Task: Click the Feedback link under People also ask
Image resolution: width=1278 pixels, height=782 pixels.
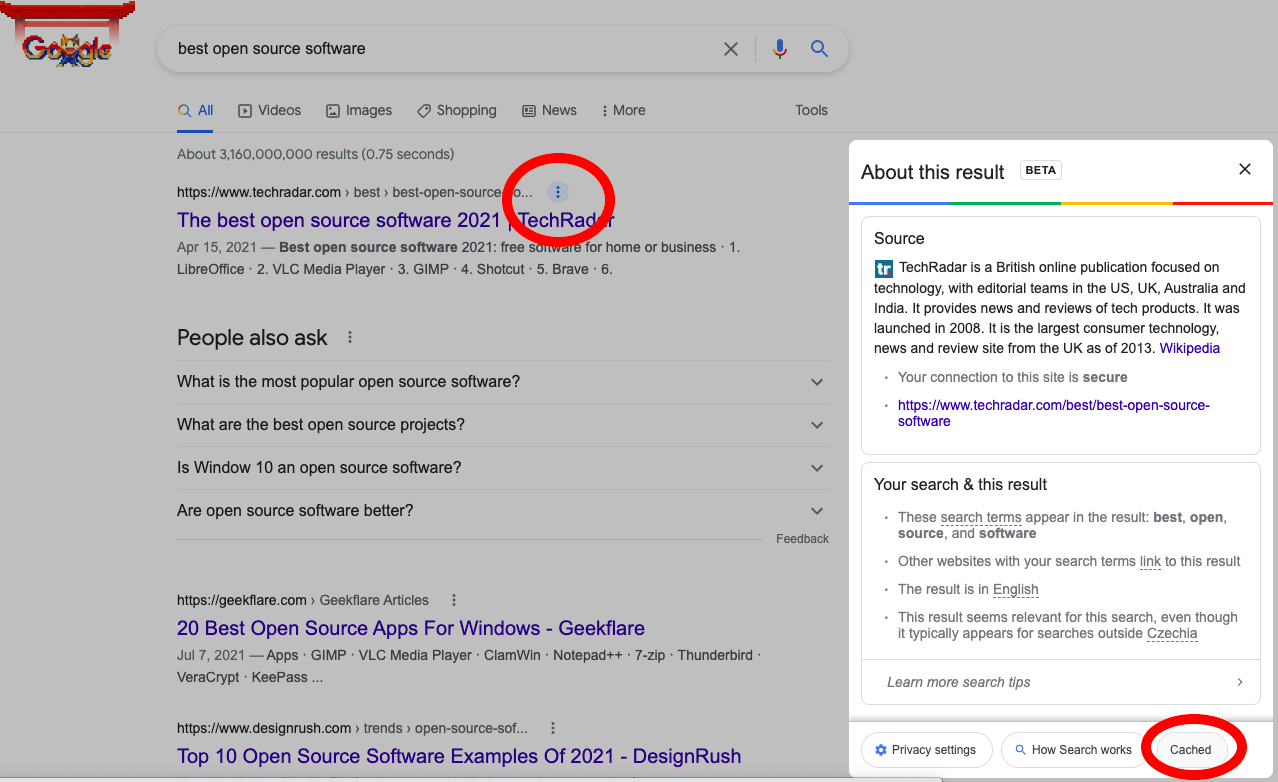Action: click(802, 539)
